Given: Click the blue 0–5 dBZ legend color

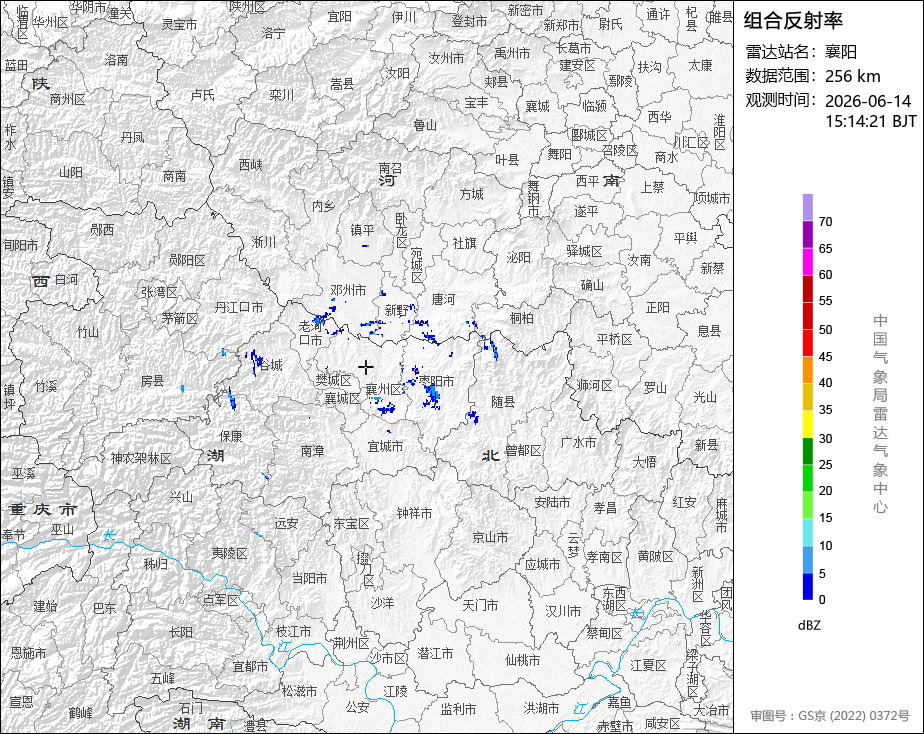Looking at the screenshot, I should tap(807, 586).
